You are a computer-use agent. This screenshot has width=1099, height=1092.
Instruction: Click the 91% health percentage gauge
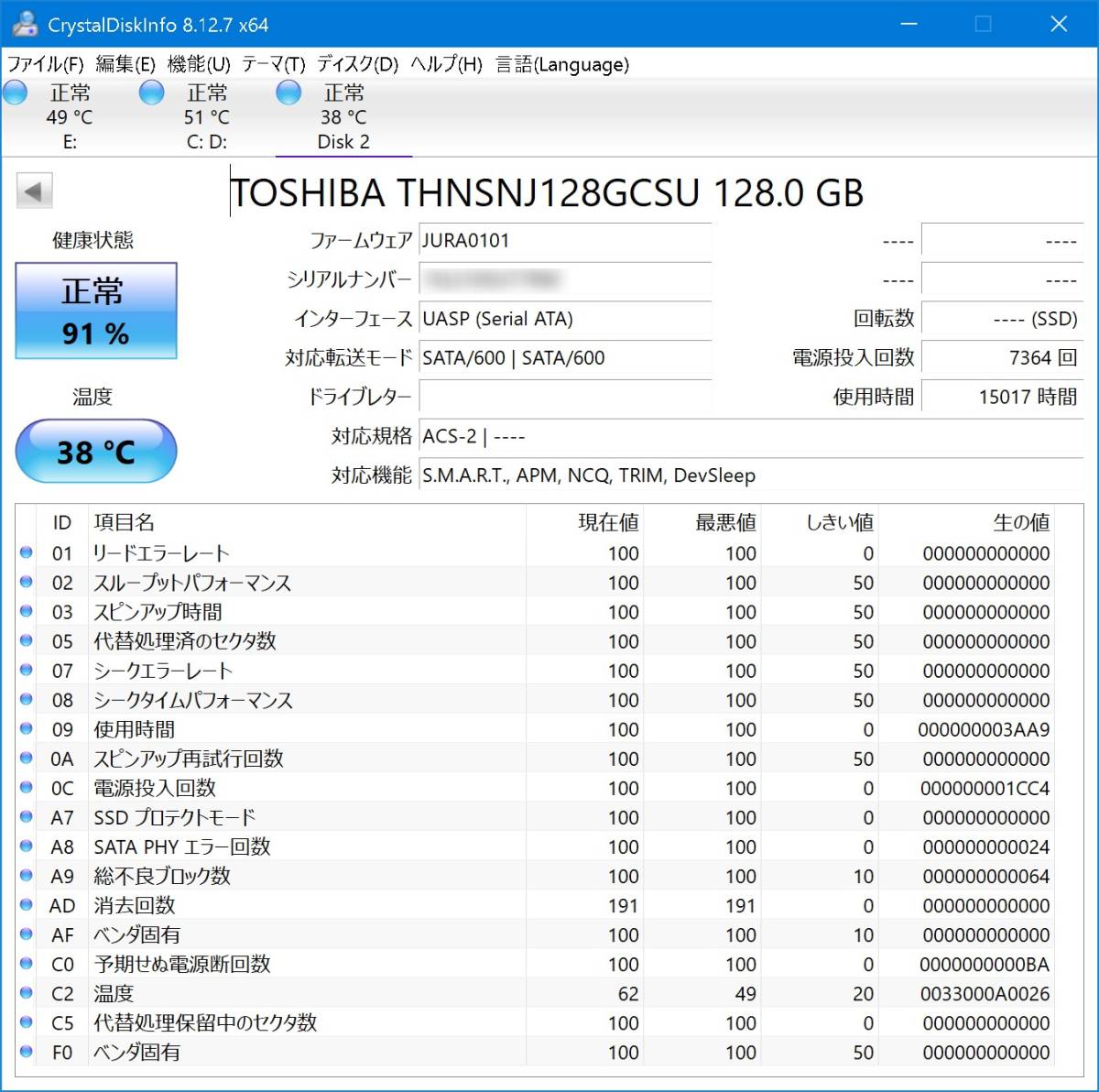pyautogui.click(x=94, y=334)
